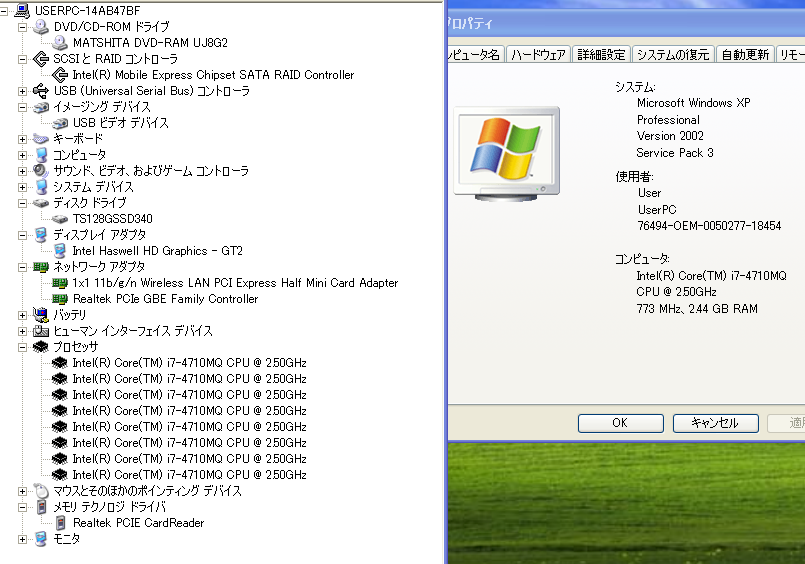
Task: Click the イメージング デバイス camera icon
Action: pos(41,107)
